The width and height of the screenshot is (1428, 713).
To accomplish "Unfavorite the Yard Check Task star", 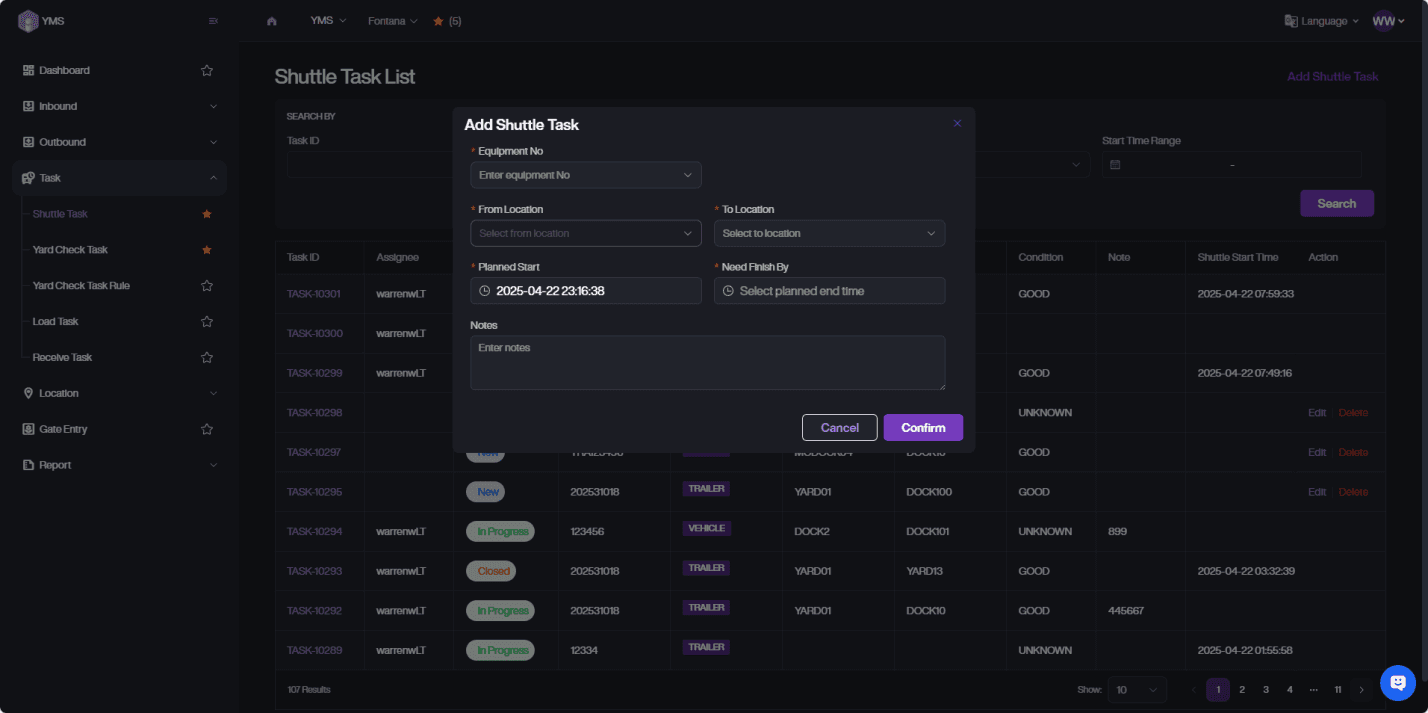I will tap(207, 250).
